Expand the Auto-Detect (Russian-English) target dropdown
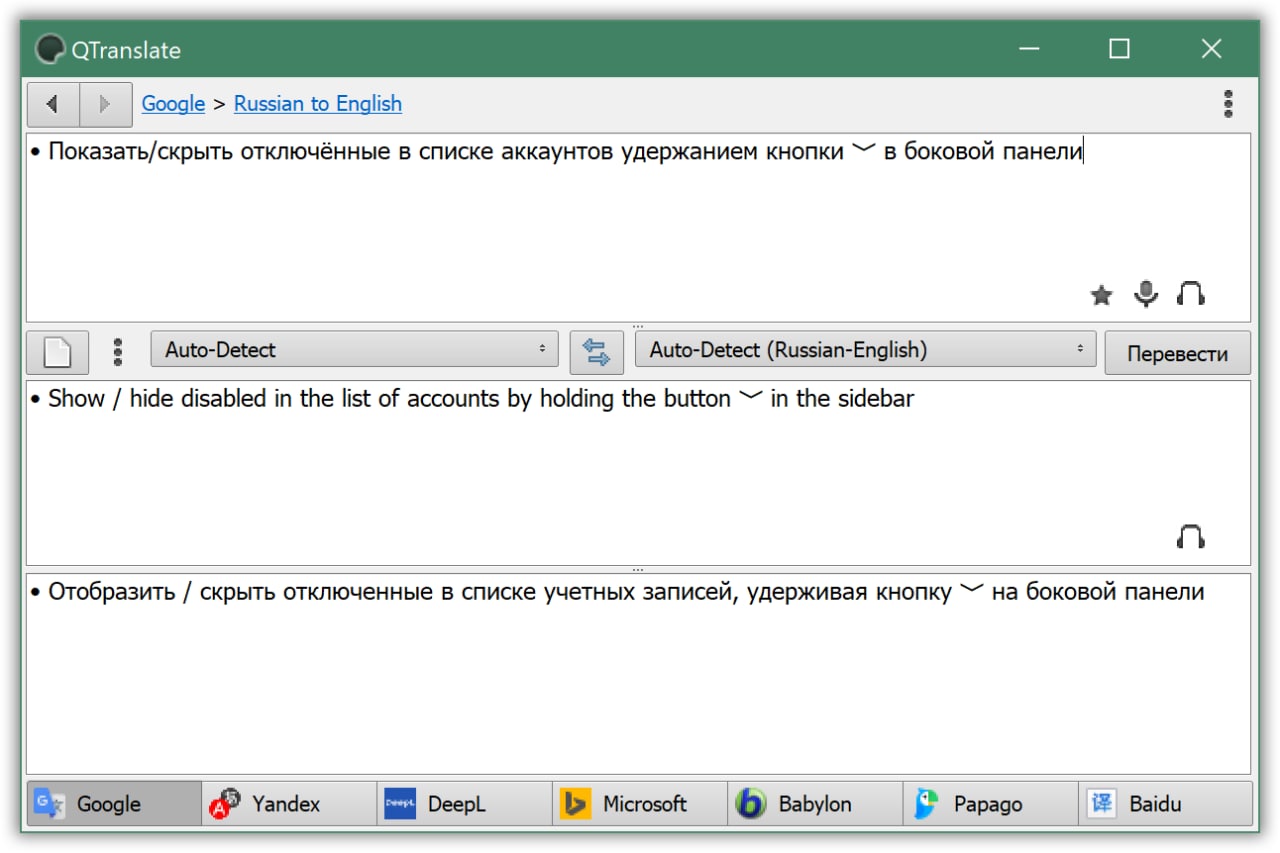 [865, 350]
